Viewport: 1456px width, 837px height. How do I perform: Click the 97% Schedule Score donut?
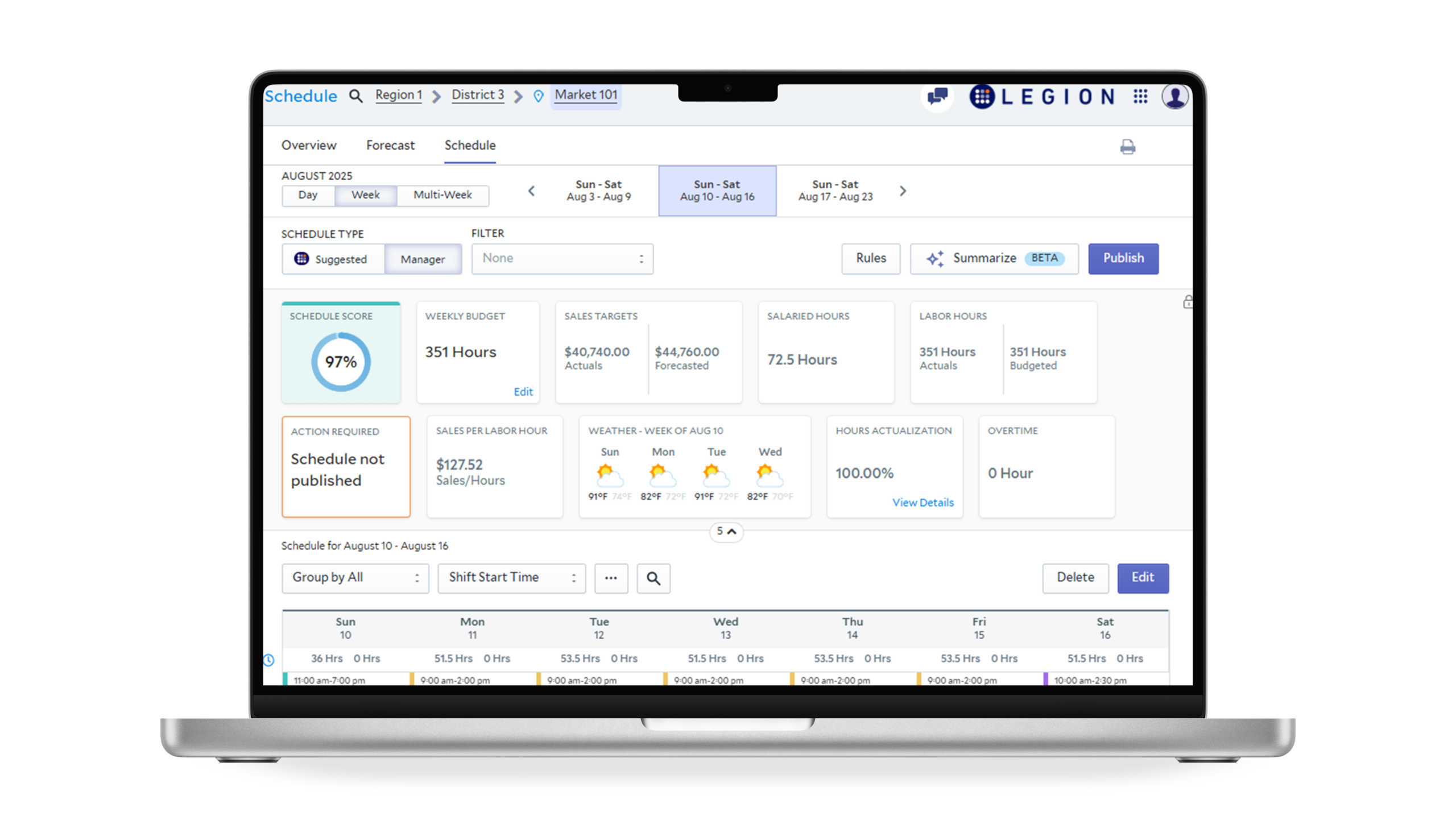click(x=340, y=362)
